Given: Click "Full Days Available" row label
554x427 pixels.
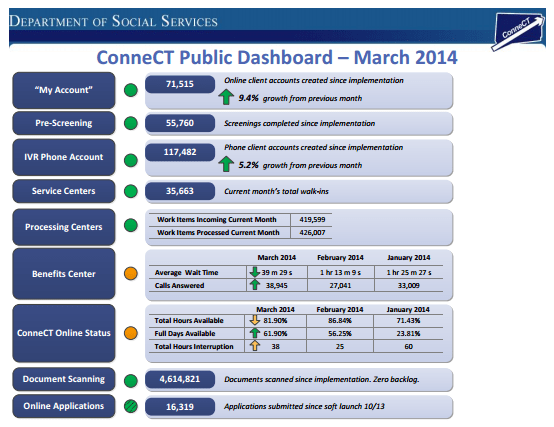Looking at the screenshot, I should (184, 333).
